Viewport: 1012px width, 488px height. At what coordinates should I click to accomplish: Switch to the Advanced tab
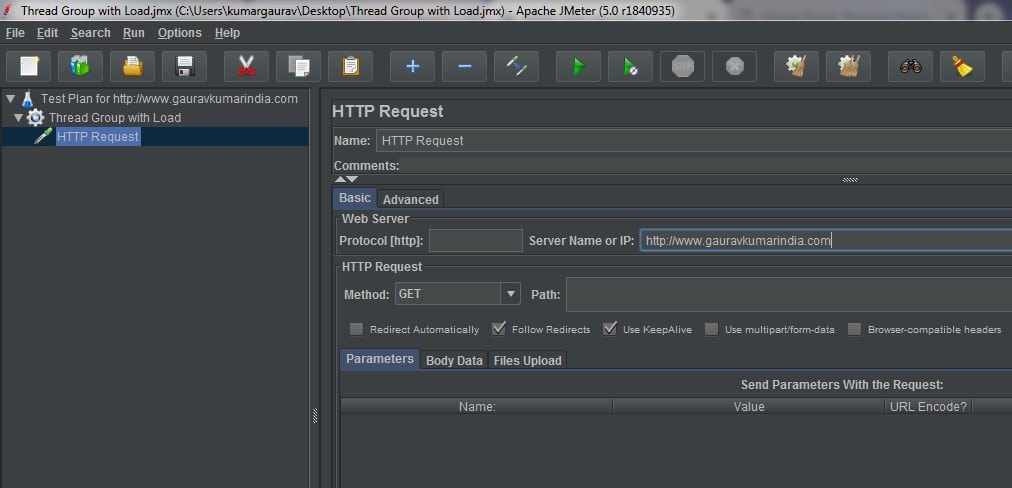410,199
